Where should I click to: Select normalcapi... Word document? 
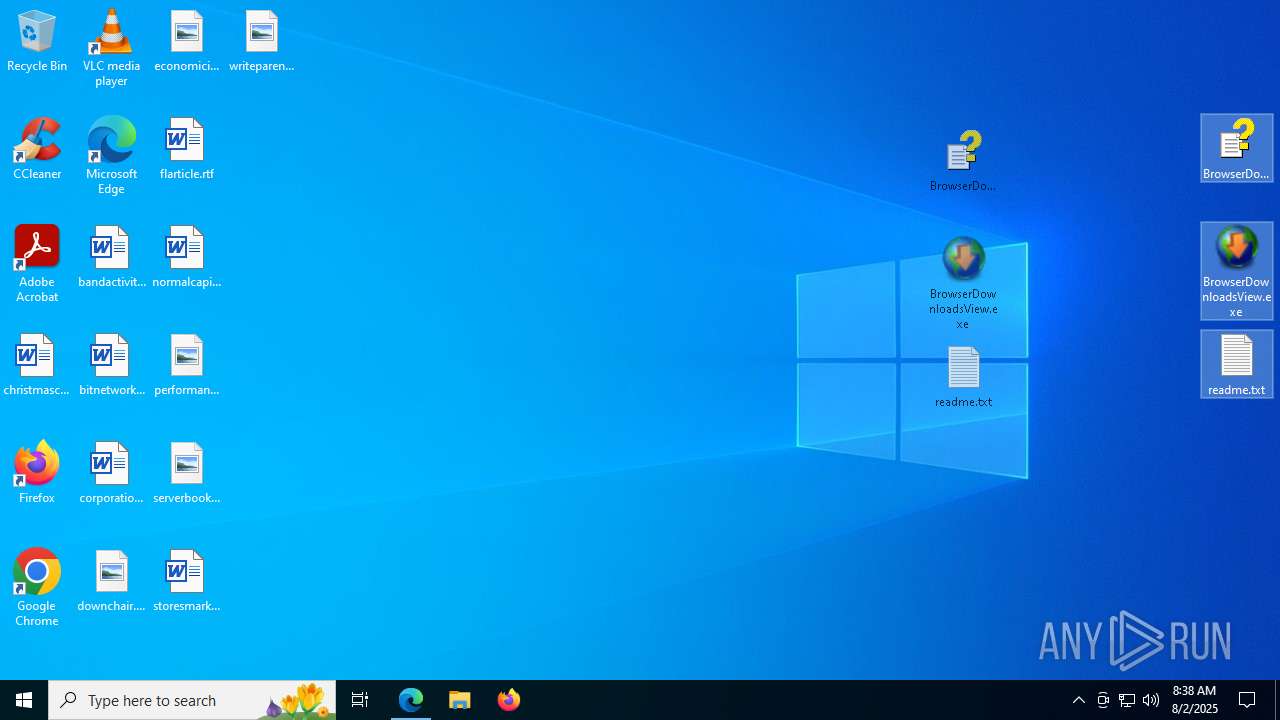pos(187,258)
